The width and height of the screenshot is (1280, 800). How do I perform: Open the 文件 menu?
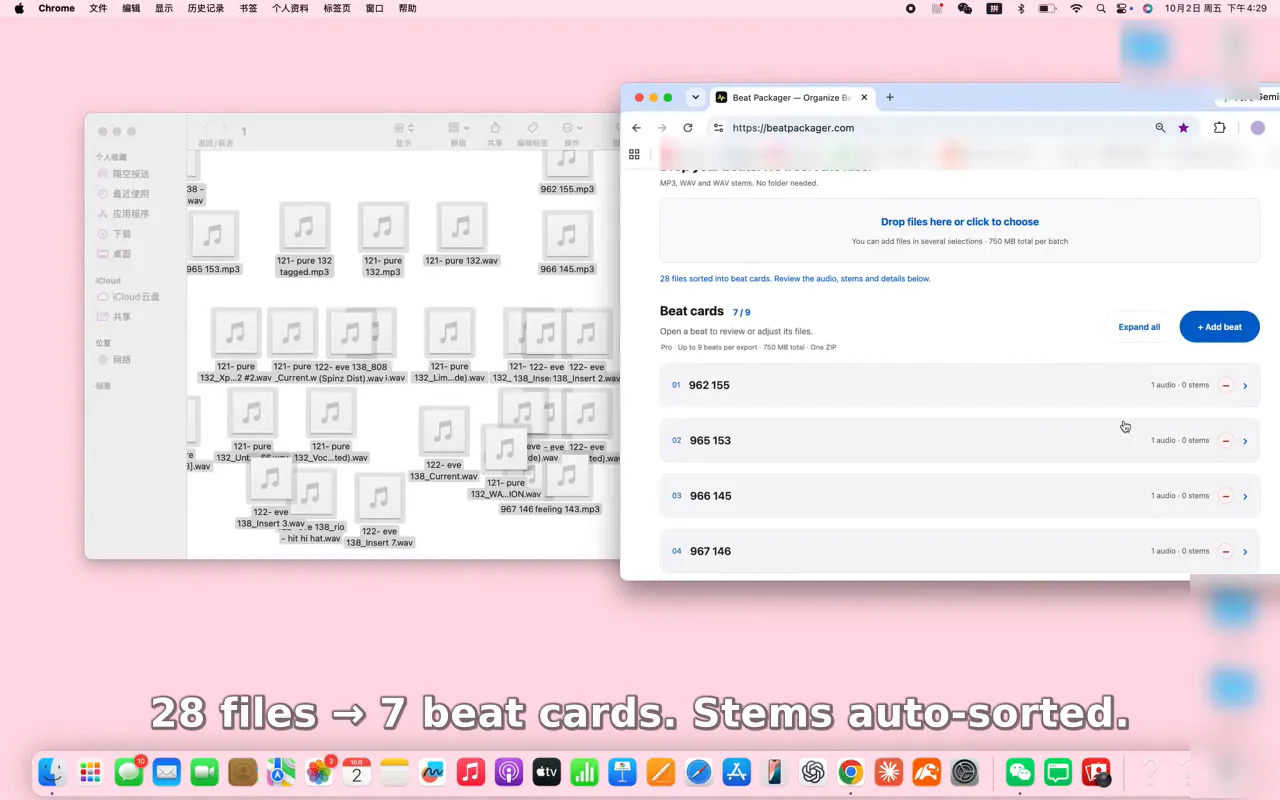[x=98, y=8]
